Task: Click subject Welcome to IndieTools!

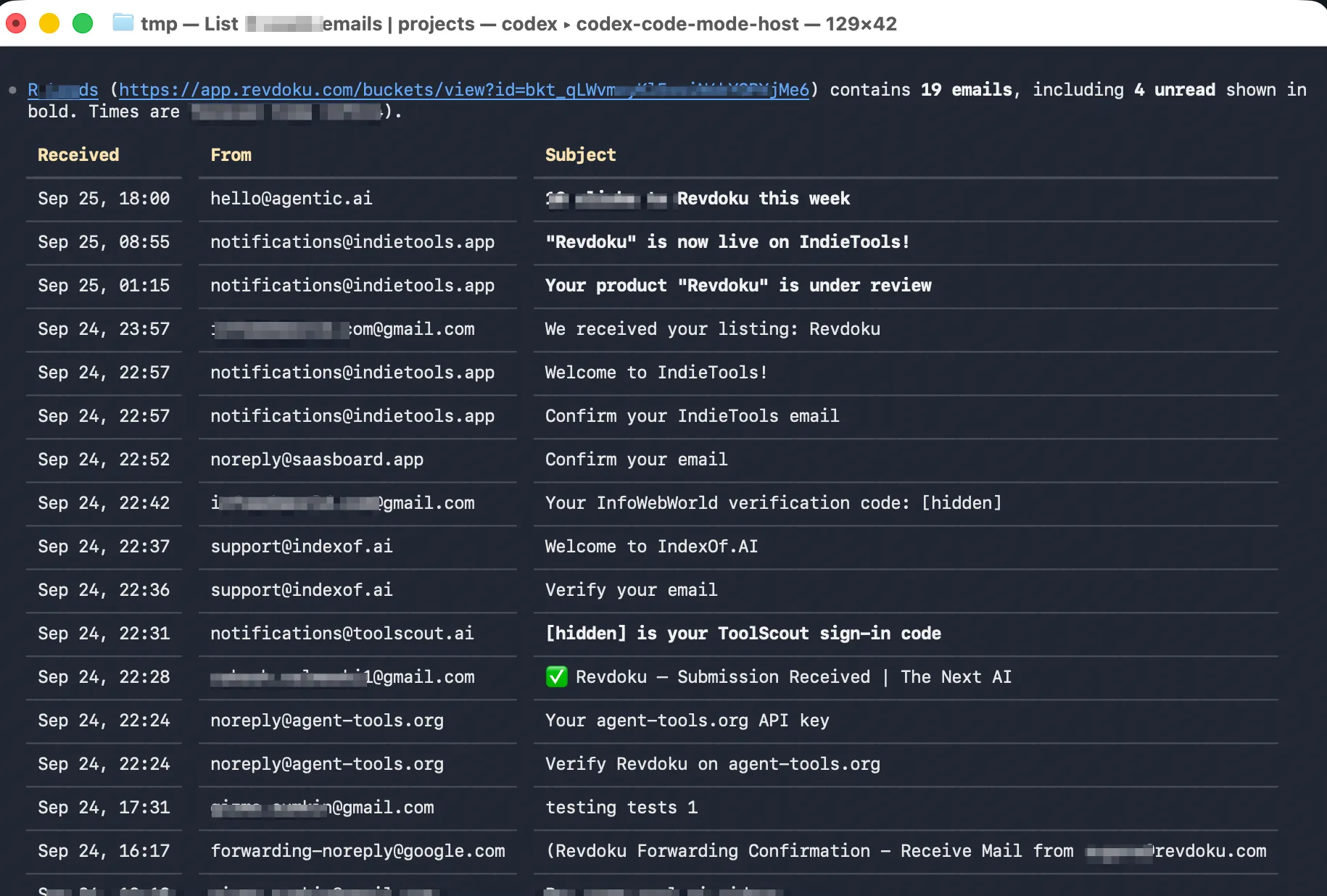Action: tap(656, 373)
